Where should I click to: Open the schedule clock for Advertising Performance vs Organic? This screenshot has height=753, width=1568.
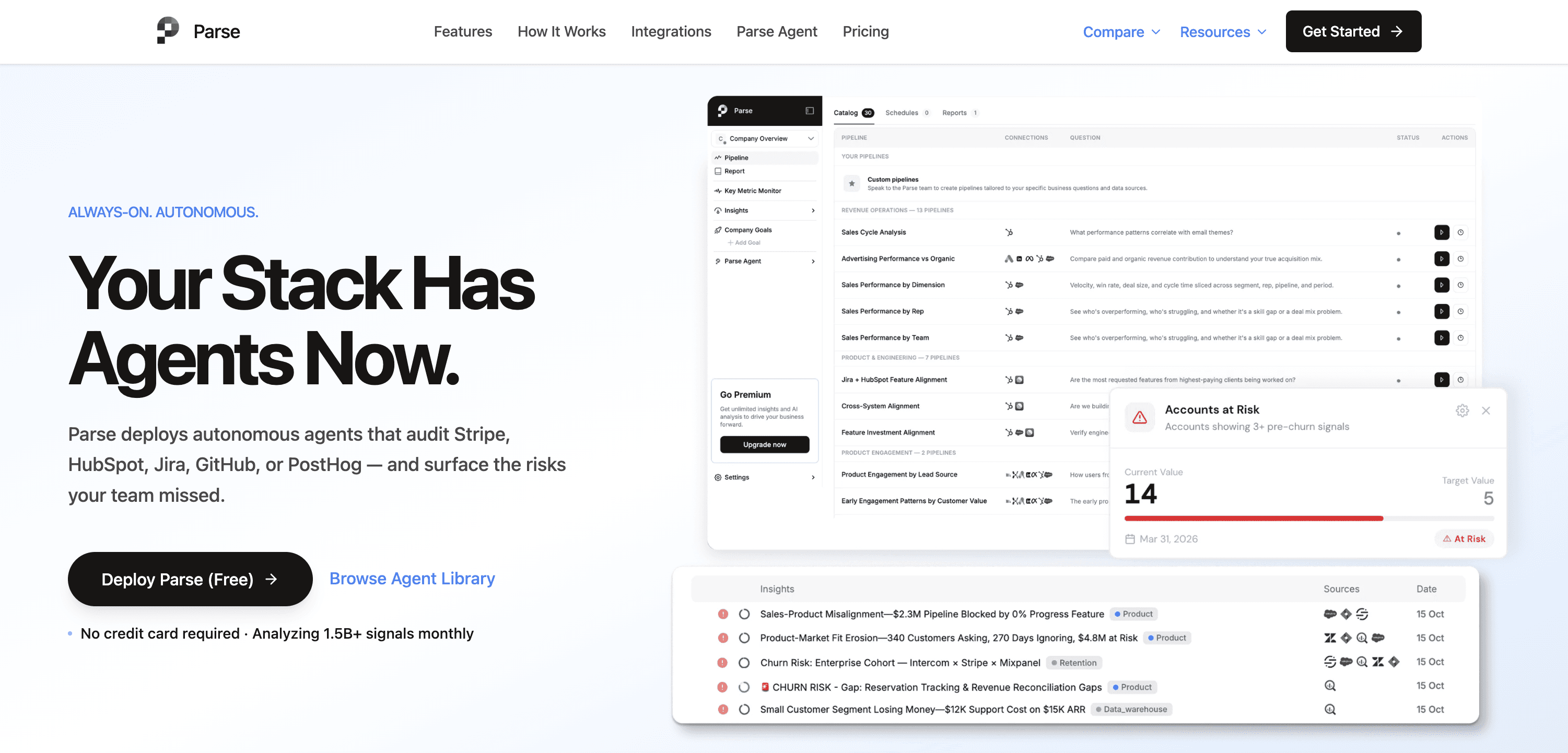click(x=1460, y=258)
